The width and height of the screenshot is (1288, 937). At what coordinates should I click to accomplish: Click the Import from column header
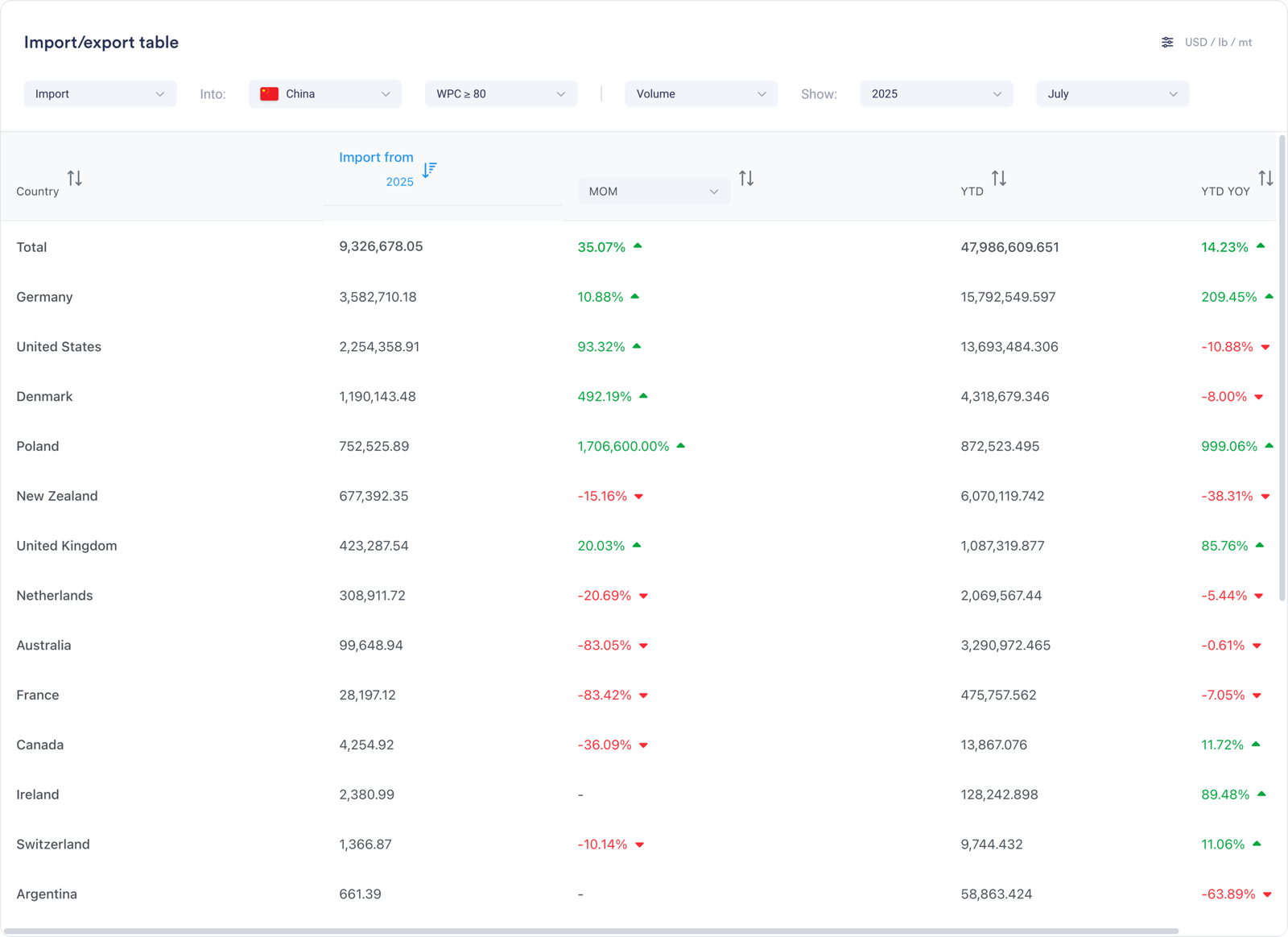click(x=376, y=158)
